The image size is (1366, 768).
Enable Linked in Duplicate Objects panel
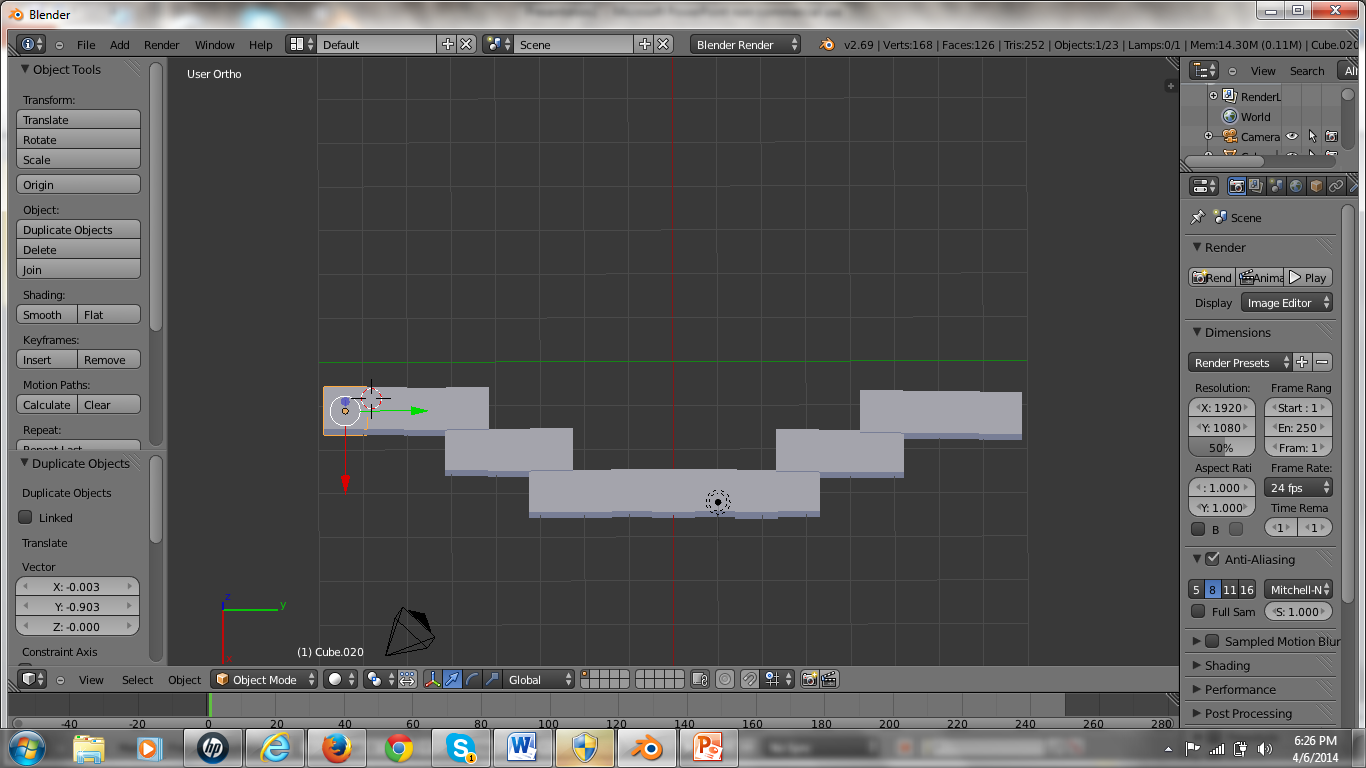click(x=25, y=517)
